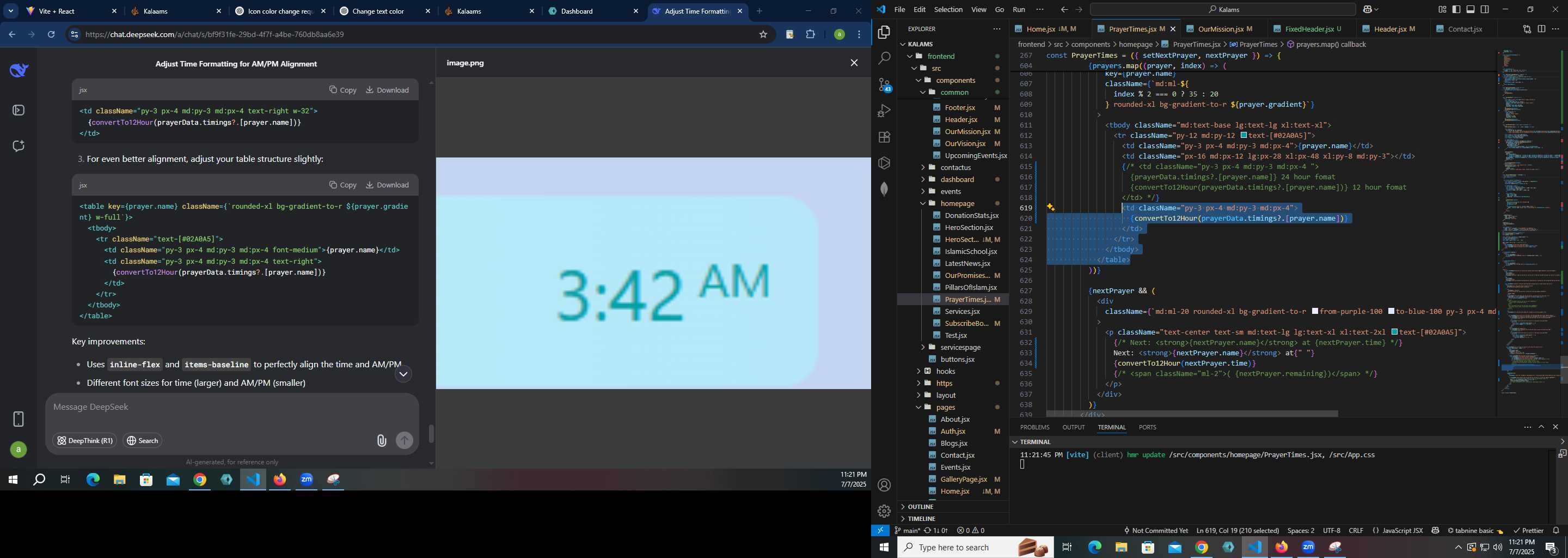
Task: Click DeepSeek user avatar
Action: coord(19,450)
